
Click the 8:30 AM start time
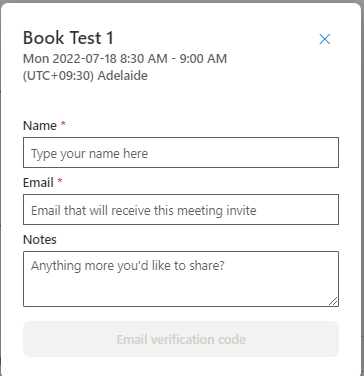144,59
